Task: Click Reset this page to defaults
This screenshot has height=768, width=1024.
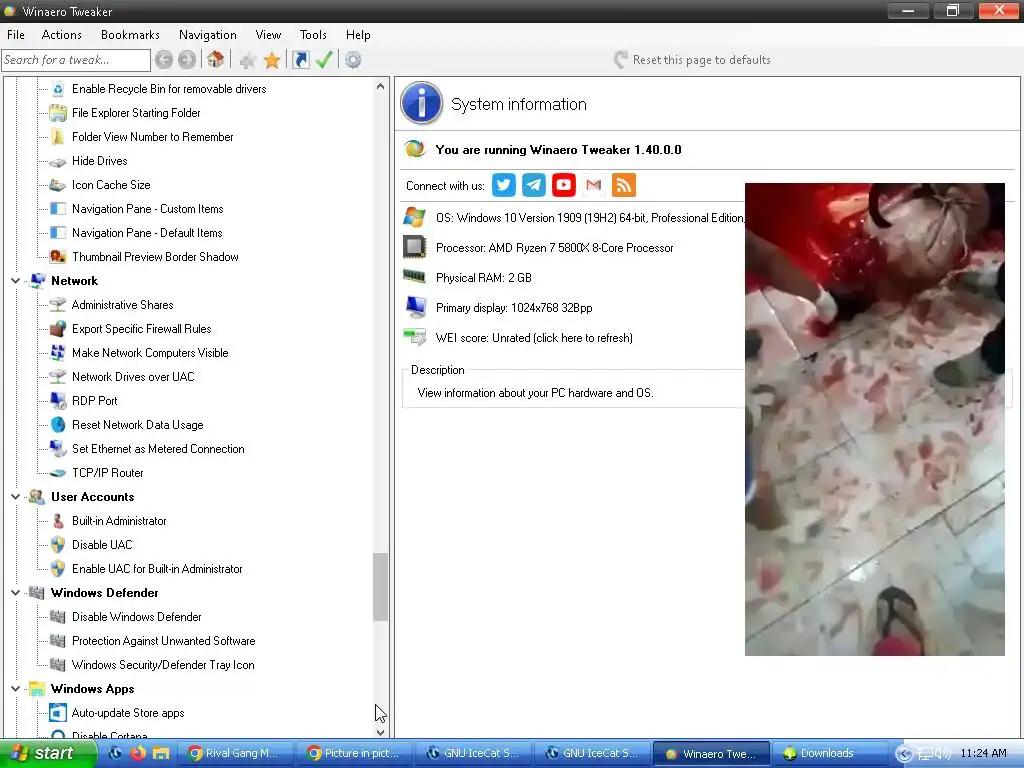Action: coord(692,60)
